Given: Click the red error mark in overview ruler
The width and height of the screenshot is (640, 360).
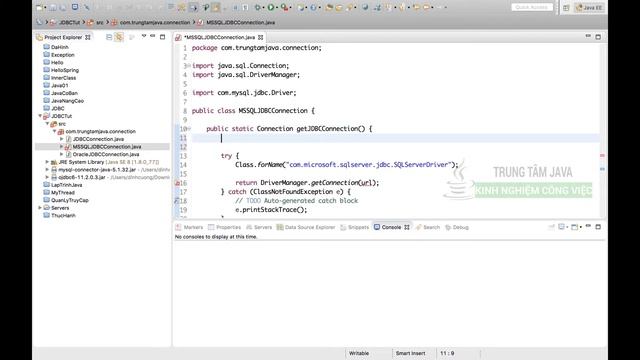Looking at the screenshot, I should (x=602, y=156).
